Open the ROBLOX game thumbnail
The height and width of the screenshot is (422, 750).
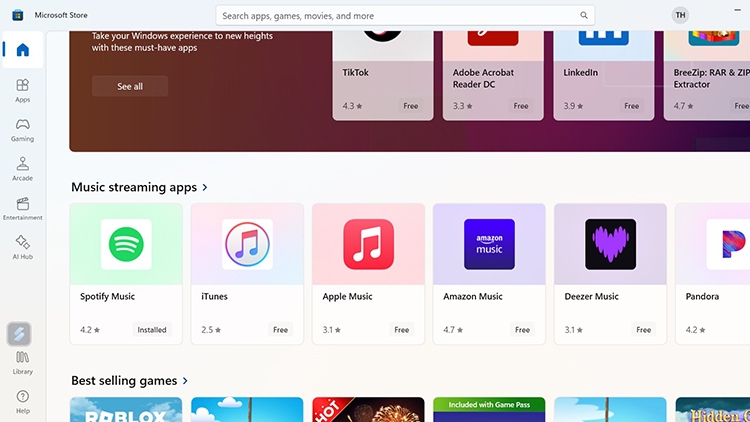pos(126,410)
